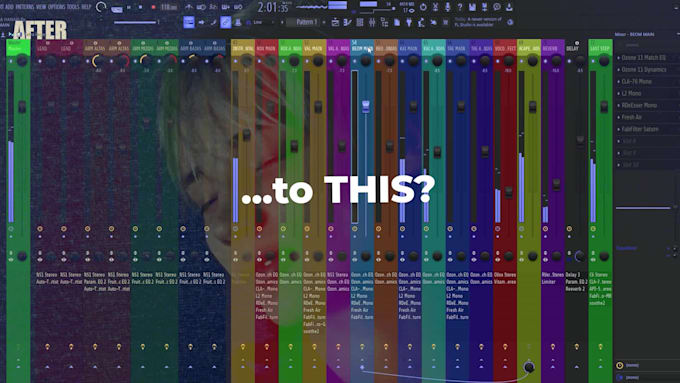Select the VAL MAIN mixer track
The width and height of the screenshot is (680, 383).
coord(314,48)
